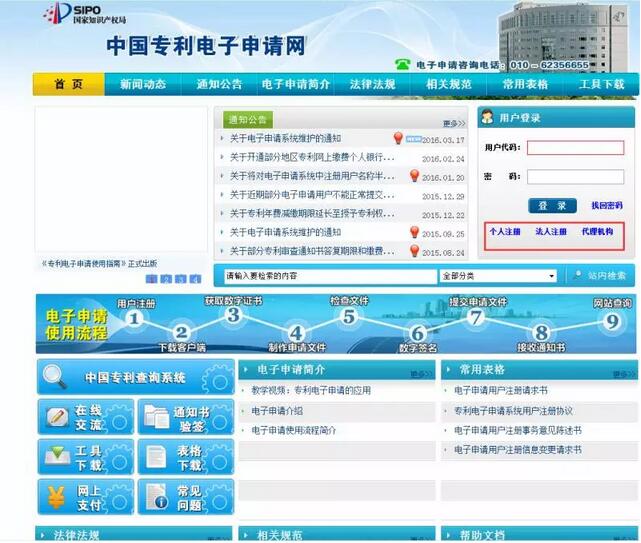Click the 站内检索 search button
The image size is (641, 543).
[x=601, y=276]
